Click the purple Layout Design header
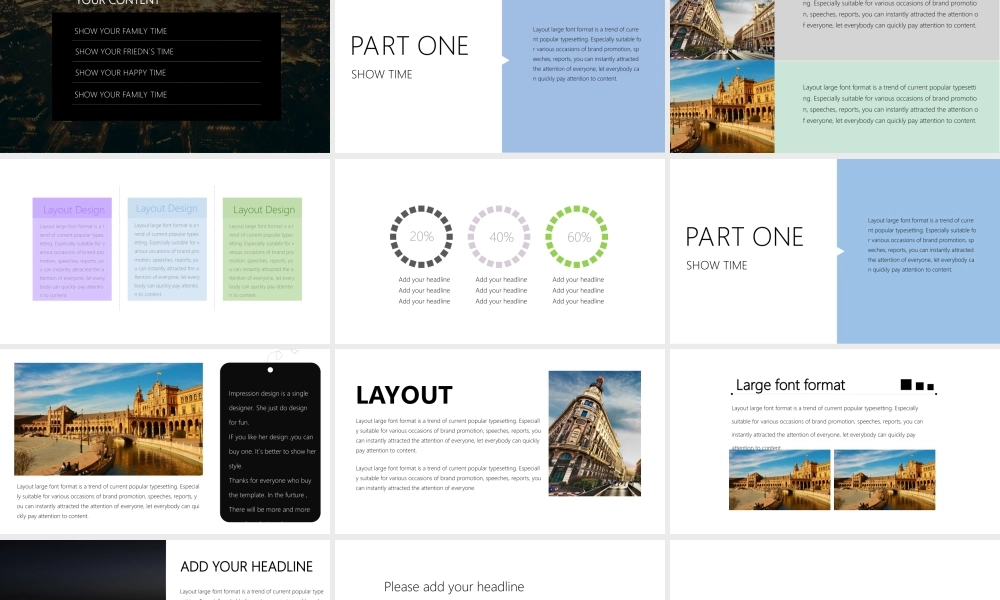1000x600 pixels. tap(72, 209)
